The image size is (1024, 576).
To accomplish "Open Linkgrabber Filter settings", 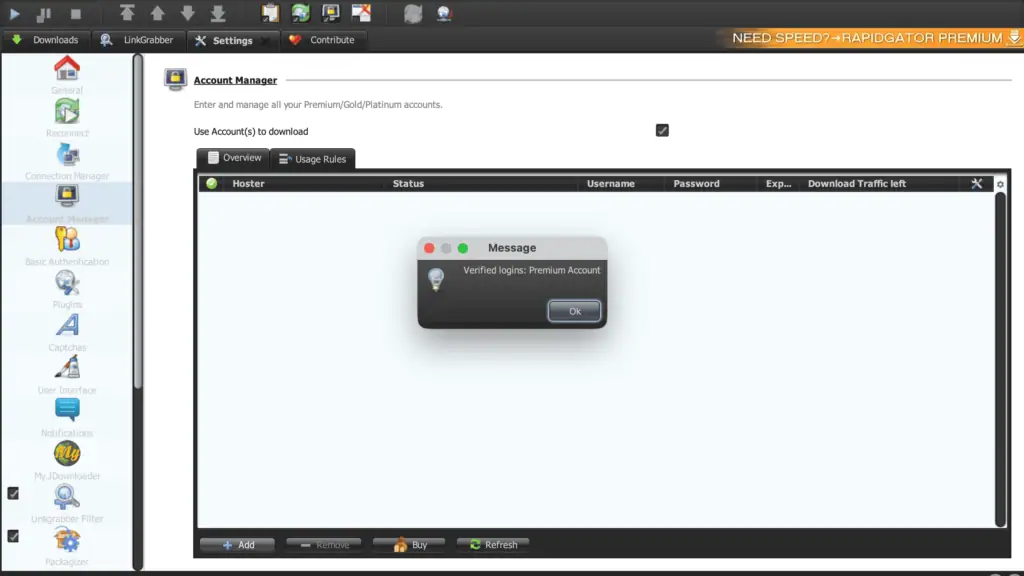I will pos(67,504).
